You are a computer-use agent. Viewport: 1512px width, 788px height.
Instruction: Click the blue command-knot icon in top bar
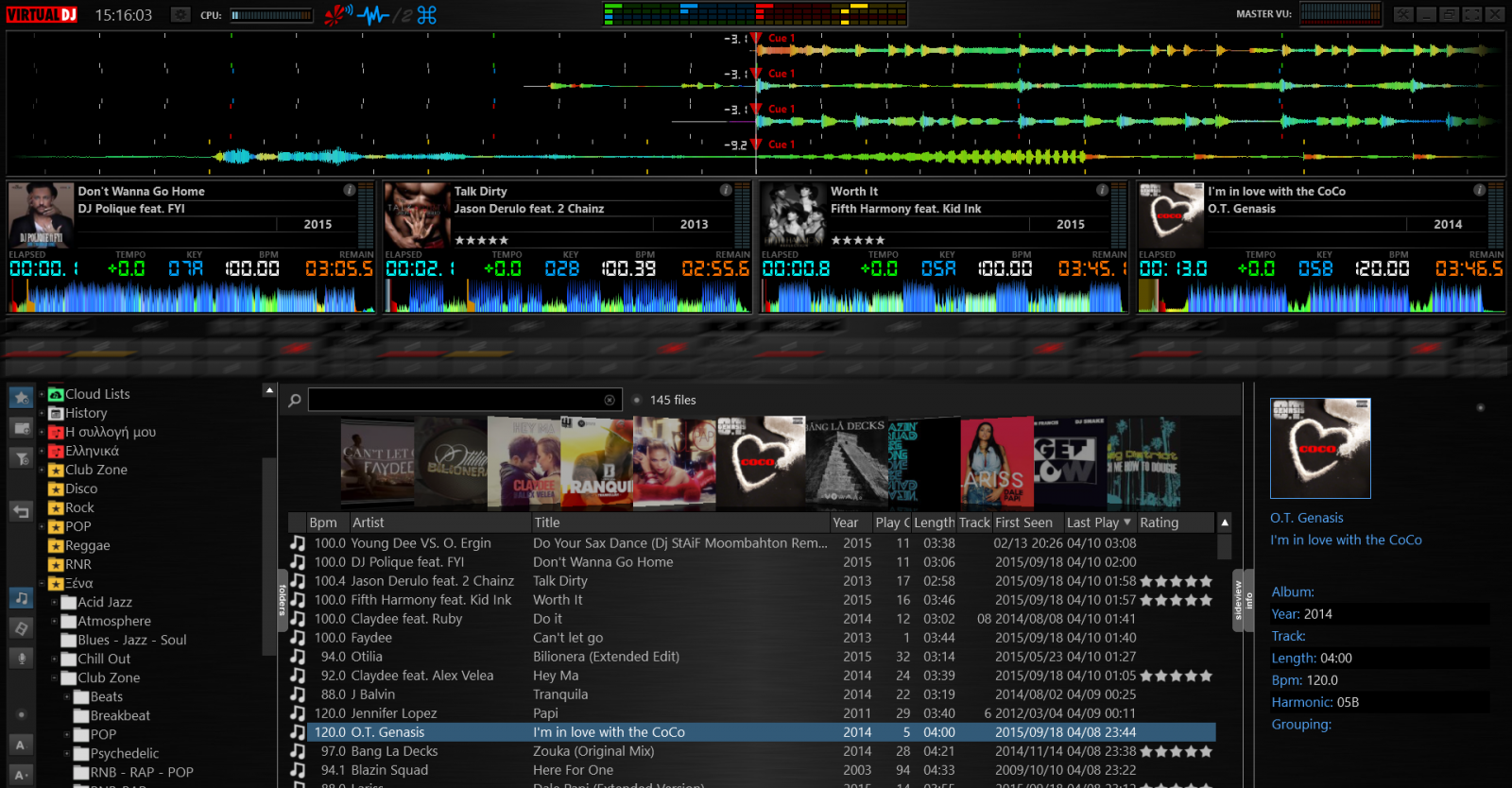click(426, 15)
